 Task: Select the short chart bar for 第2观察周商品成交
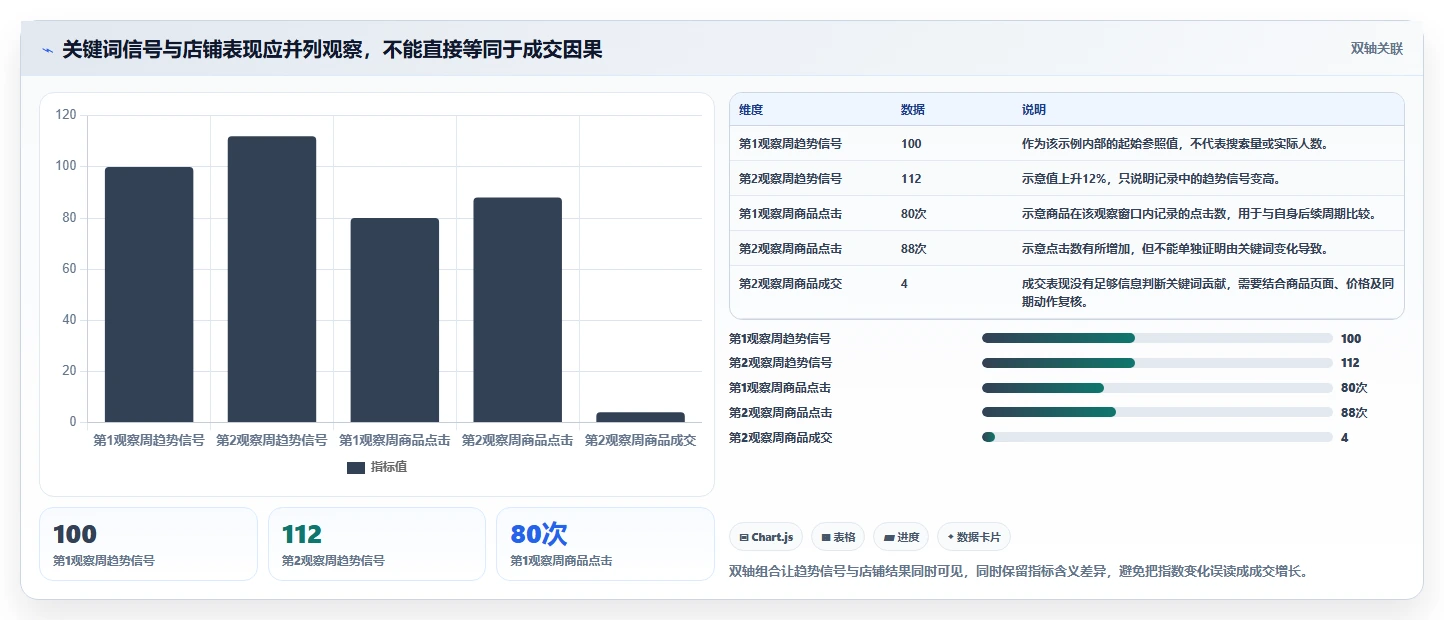[641, 417]
